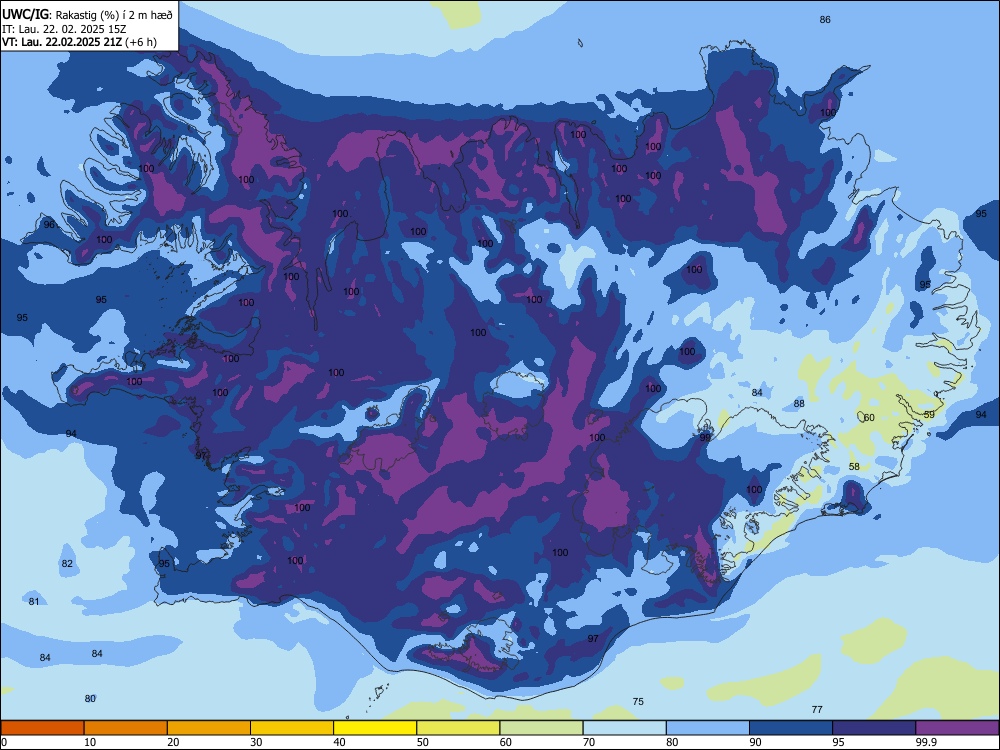This screenshot has height=750, width=1000.
Task: Click the amber 20–30 legend swatch
Action: 209,728
